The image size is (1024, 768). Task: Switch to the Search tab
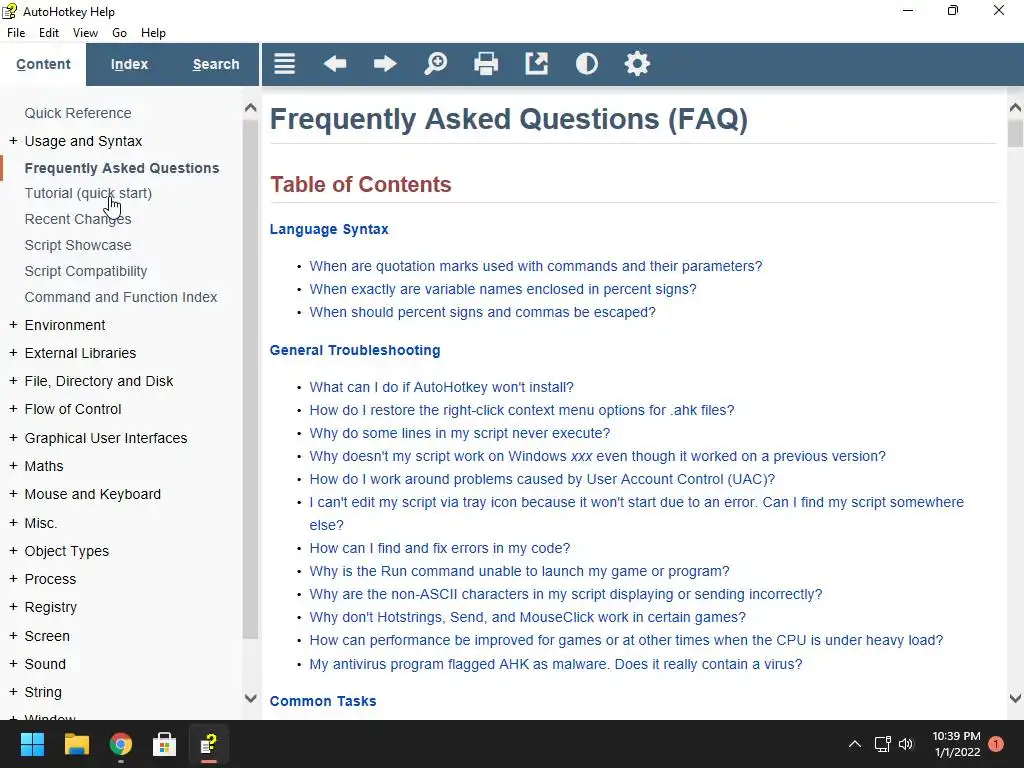(x=216, y=64)
